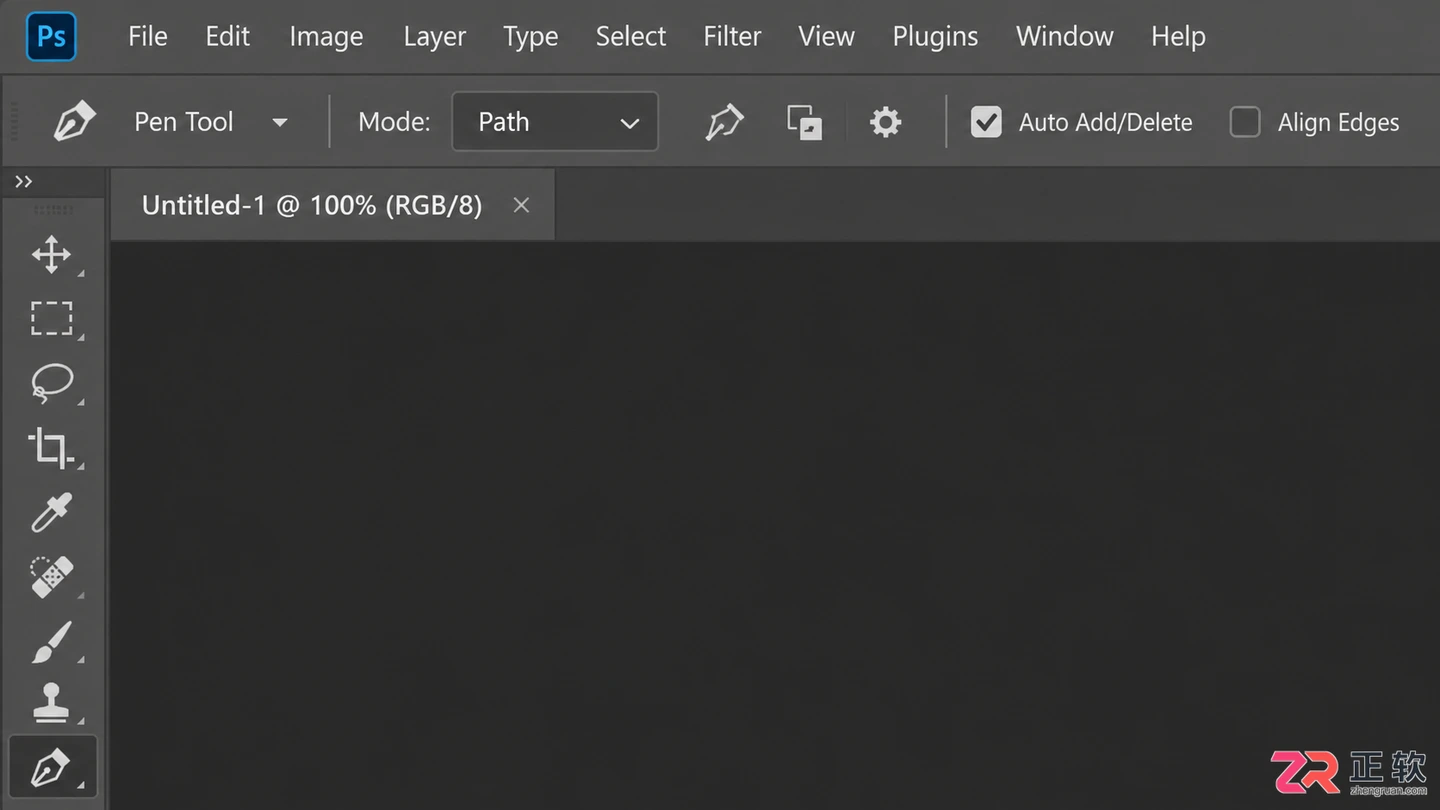Select the Lasso tool
Image resolution: width=1440 pixels, height=810 pixels.
pyautogui.click(x=51, y=383)
